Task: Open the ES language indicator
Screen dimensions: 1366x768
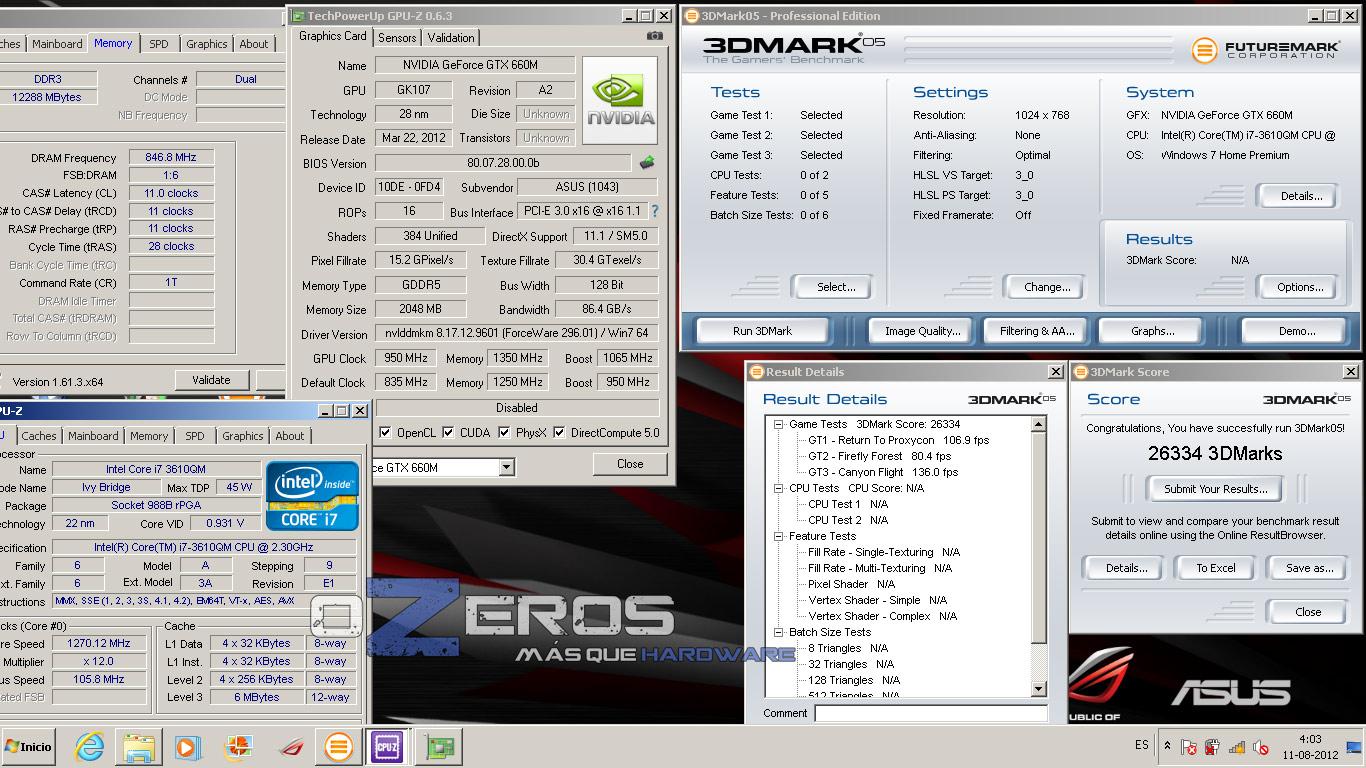Action: 1142,745
